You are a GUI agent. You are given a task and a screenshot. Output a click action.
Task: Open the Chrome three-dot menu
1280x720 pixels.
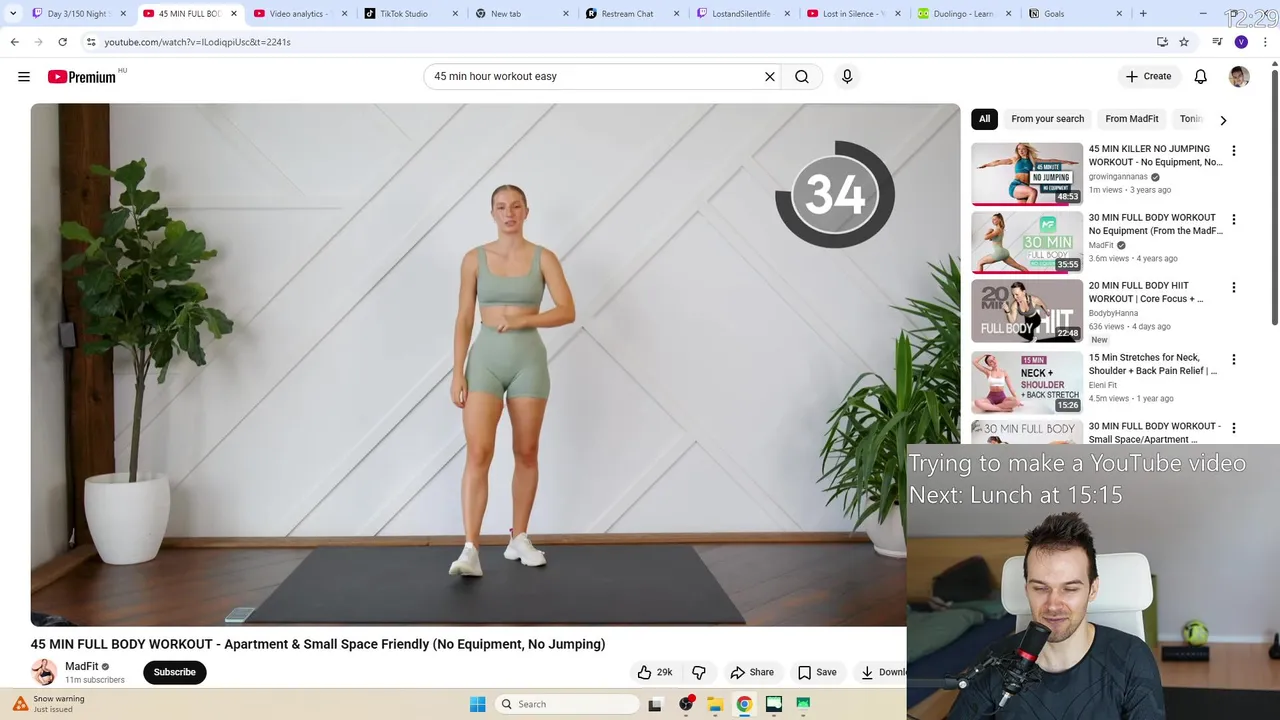coord(1265,42)
